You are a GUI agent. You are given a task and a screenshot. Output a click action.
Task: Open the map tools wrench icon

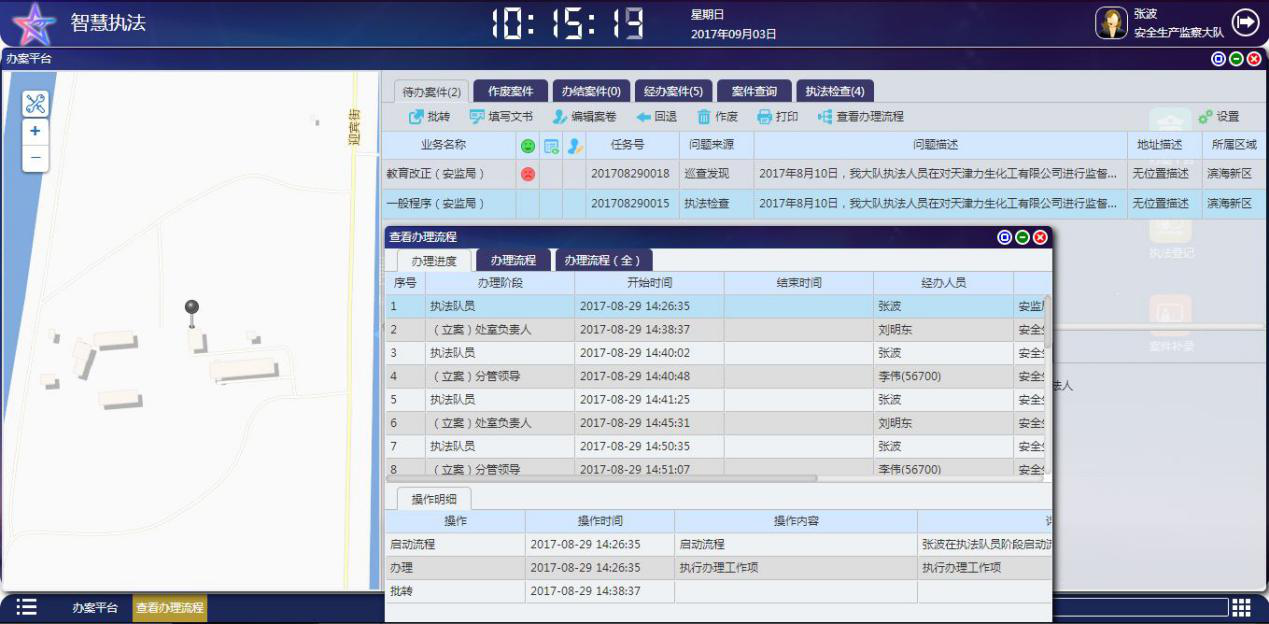tap(35, 104)
